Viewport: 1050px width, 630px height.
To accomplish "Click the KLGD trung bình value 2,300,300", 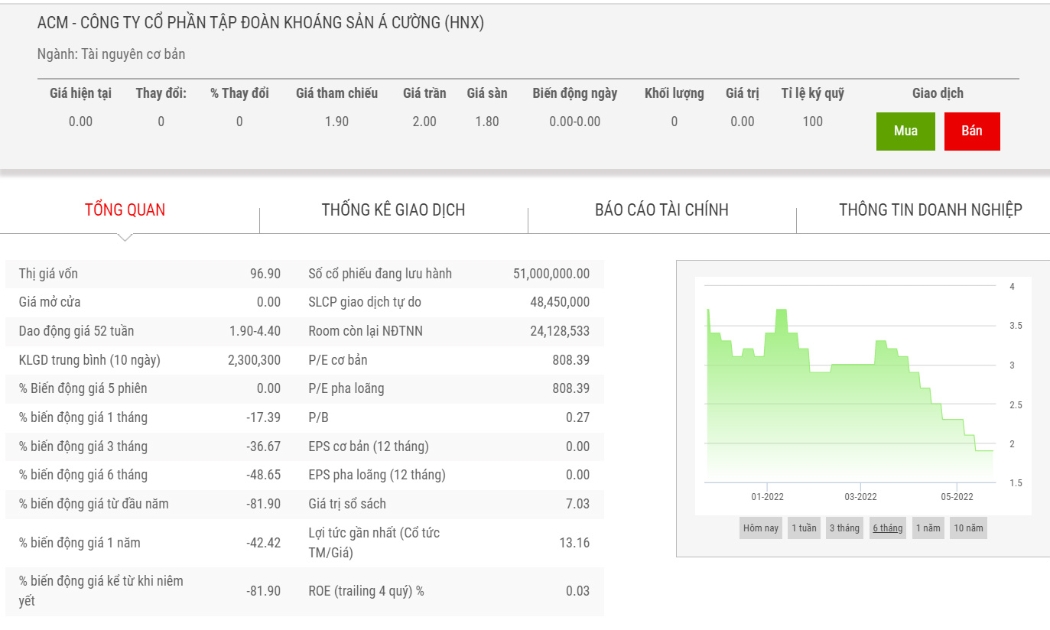I will (x=254, y=360).
